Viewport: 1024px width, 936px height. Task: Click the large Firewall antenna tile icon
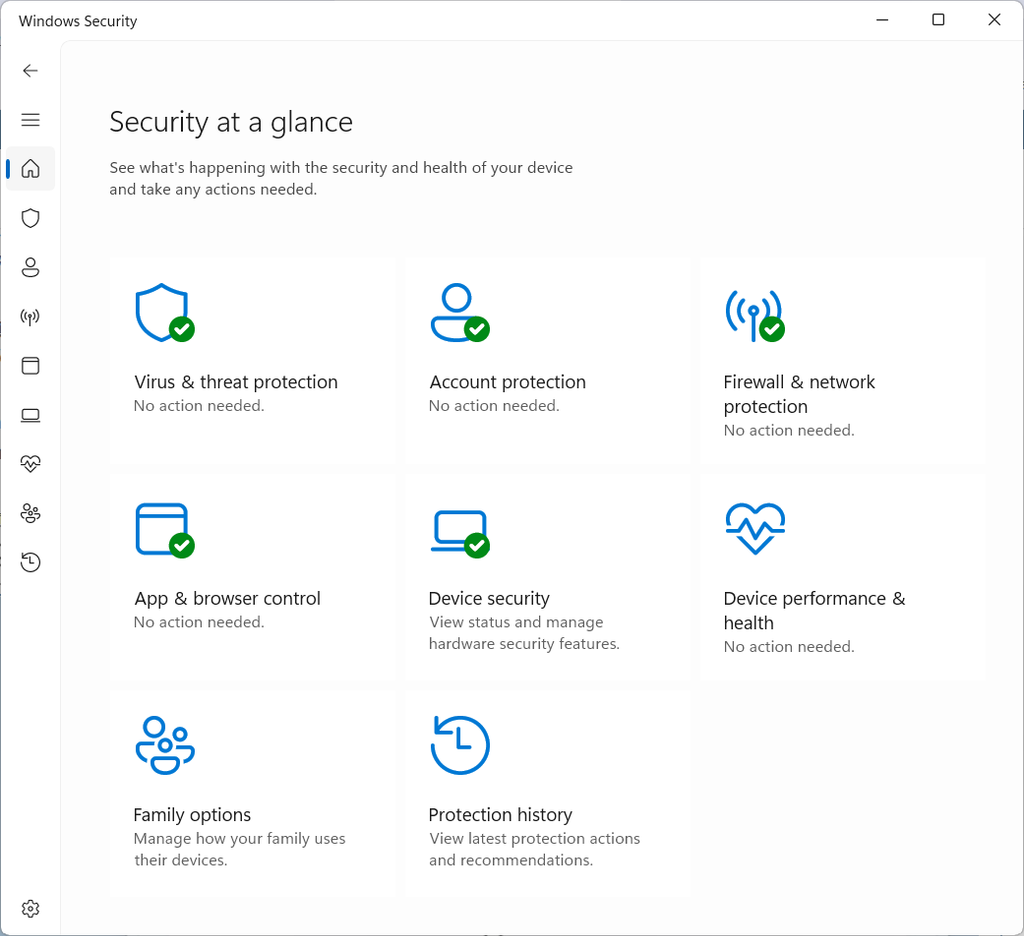pyautogui.click(x=755, y=315)
